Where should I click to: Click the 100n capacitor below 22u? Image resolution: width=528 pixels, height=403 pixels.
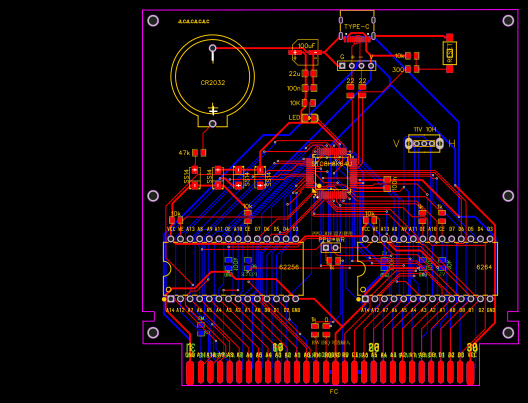[x=309, y=88]
